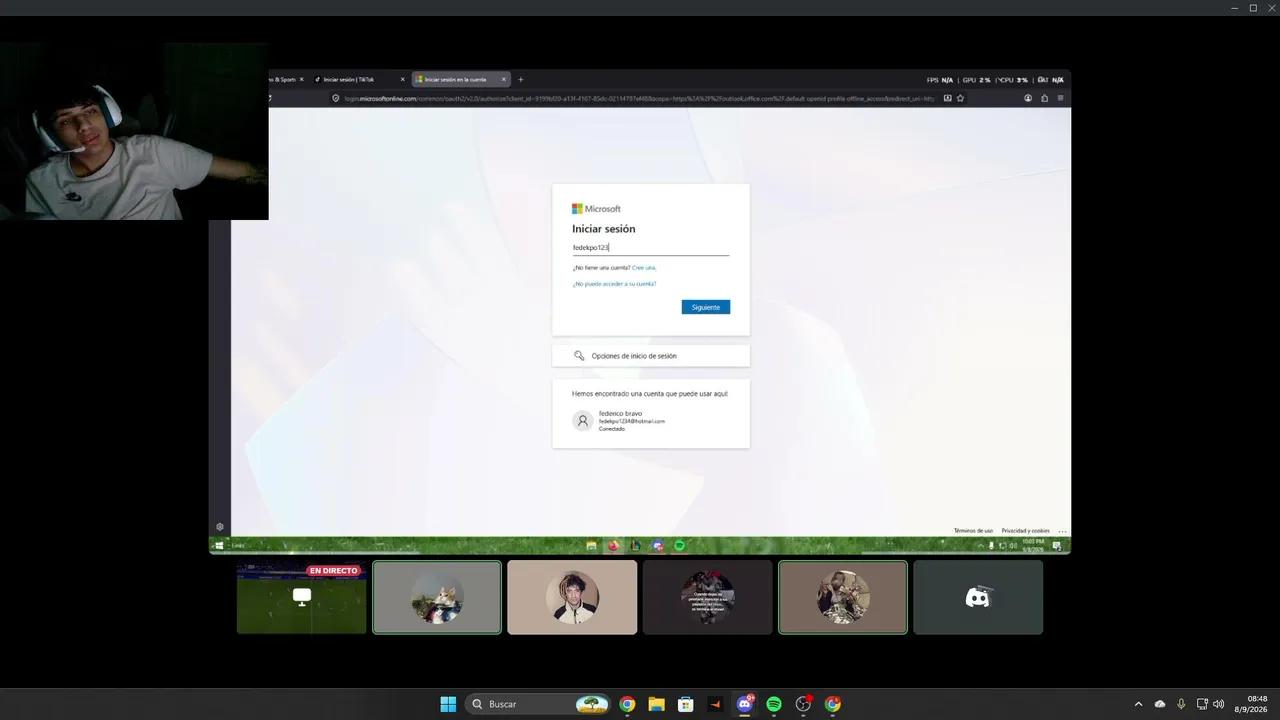Select the curly-haired avatar participant tile
Image resolution: width=1280 pixels, height=720 pixels.
pos(572,597)
